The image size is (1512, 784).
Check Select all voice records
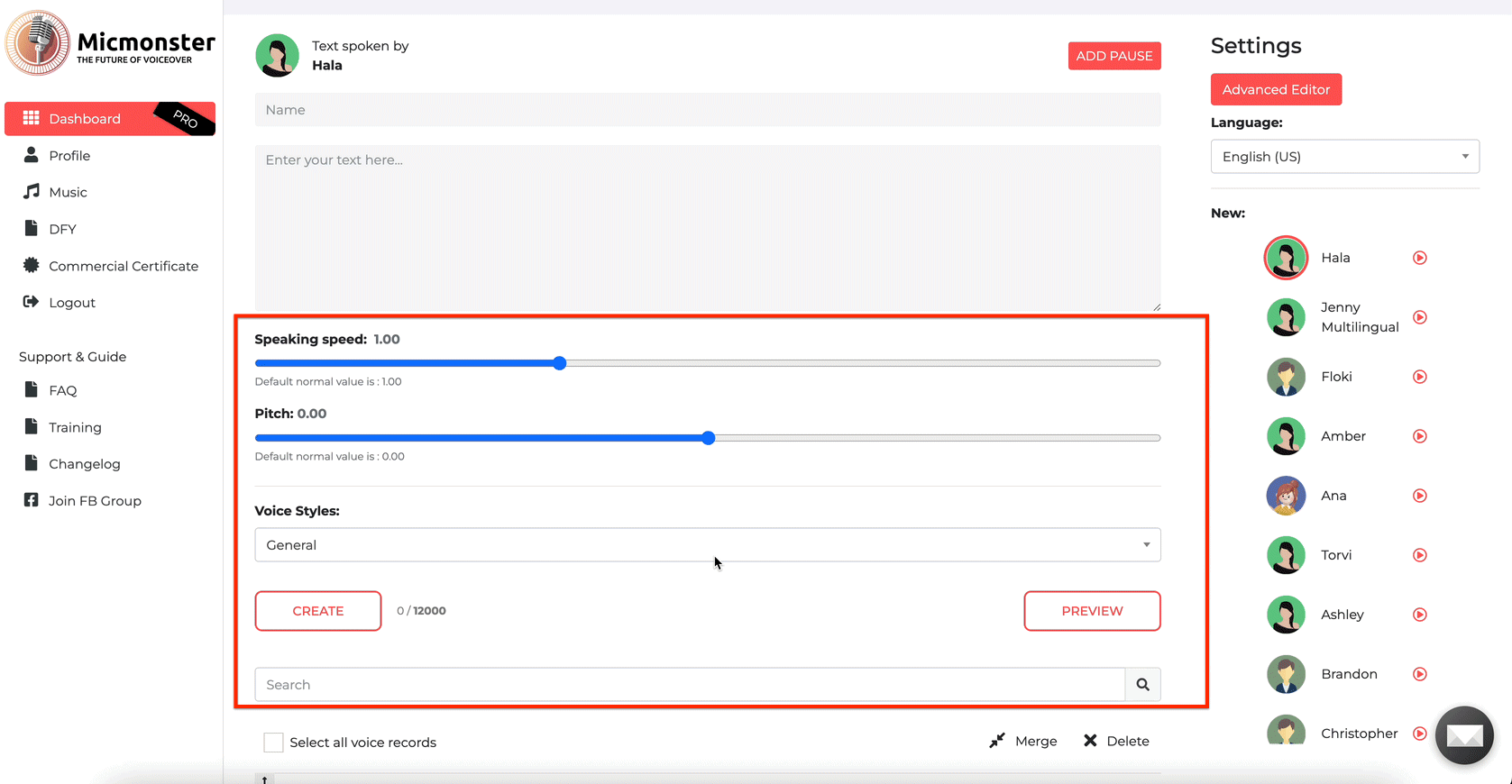(x=273, y=743)
